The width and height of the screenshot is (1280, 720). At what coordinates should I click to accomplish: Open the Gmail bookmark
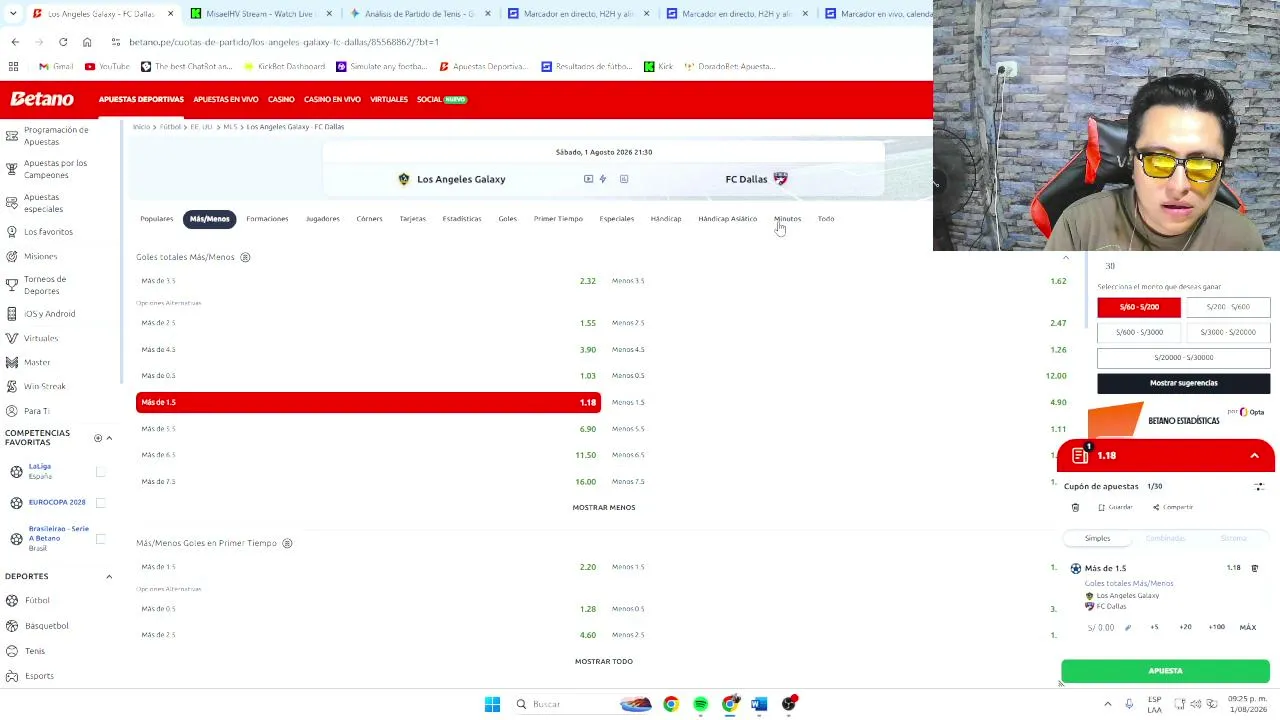tap(56, 66)
